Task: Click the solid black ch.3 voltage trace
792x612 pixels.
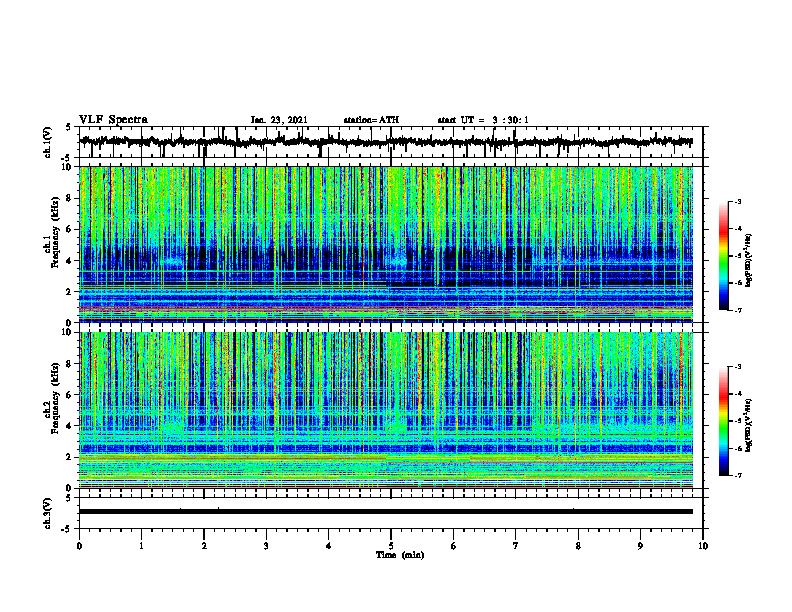Action: click(x=386, y=512)
